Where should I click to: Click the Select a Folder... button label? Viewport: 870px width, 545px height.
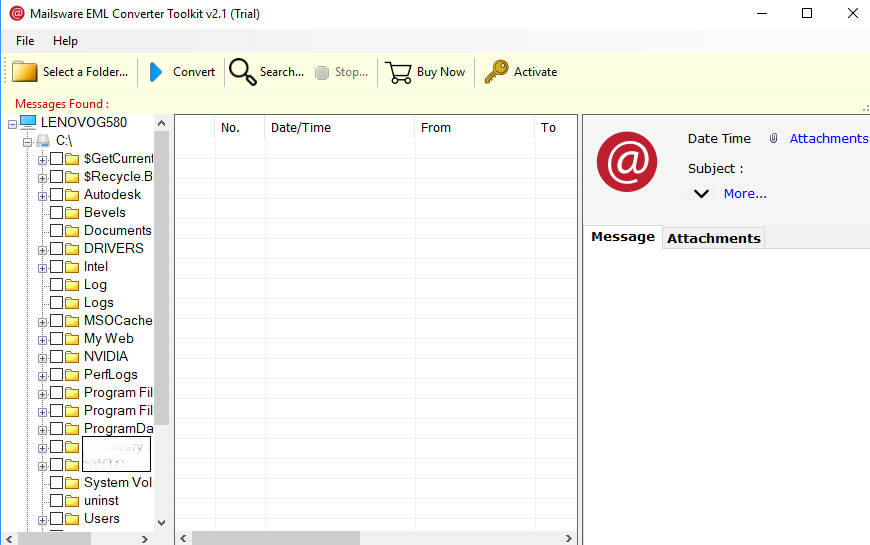(x=85, y=72)
